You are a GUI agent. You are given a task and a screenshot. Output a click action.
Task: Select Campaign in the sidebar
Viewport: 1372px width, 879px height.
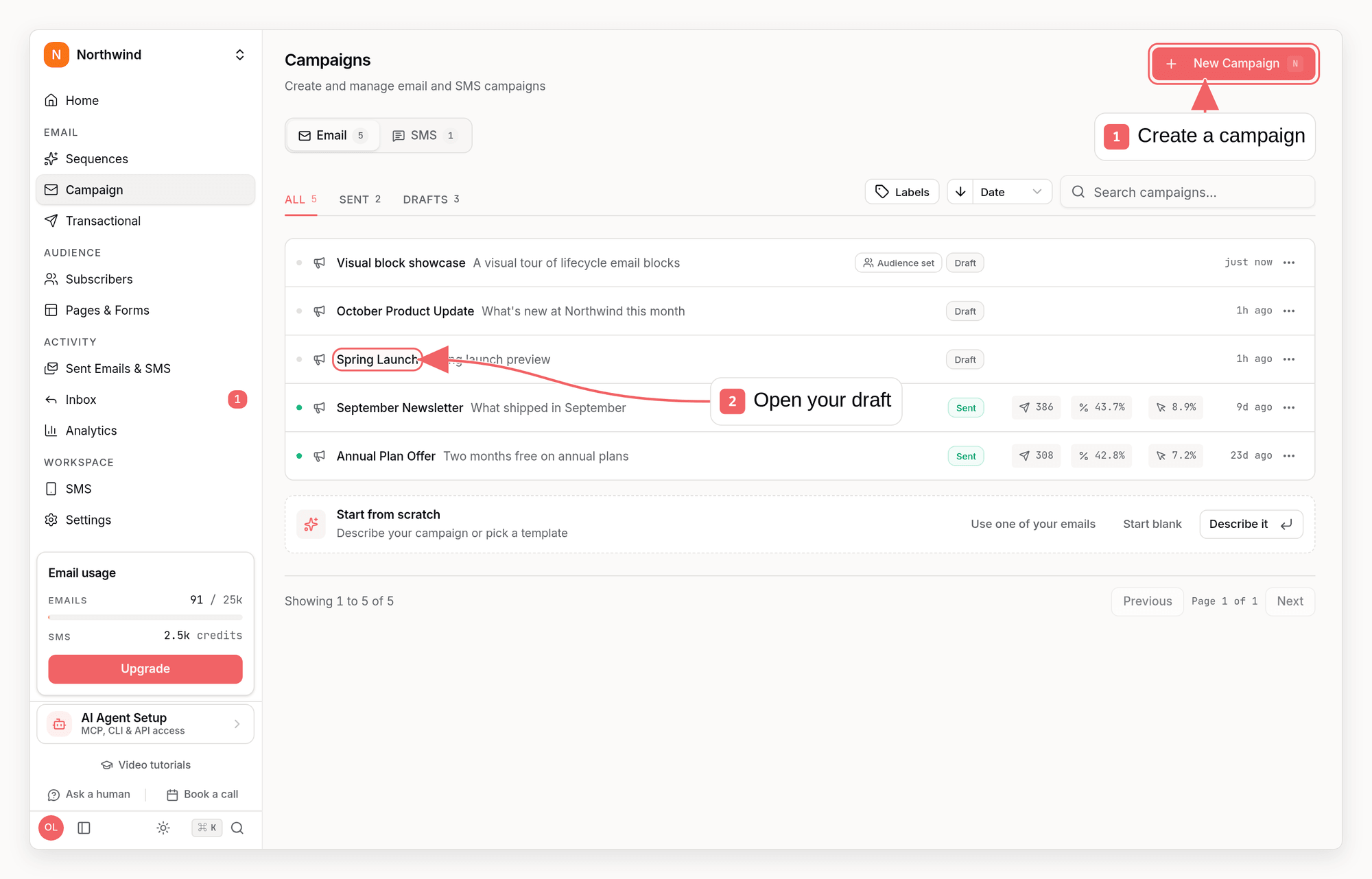[x=145, y=190]
